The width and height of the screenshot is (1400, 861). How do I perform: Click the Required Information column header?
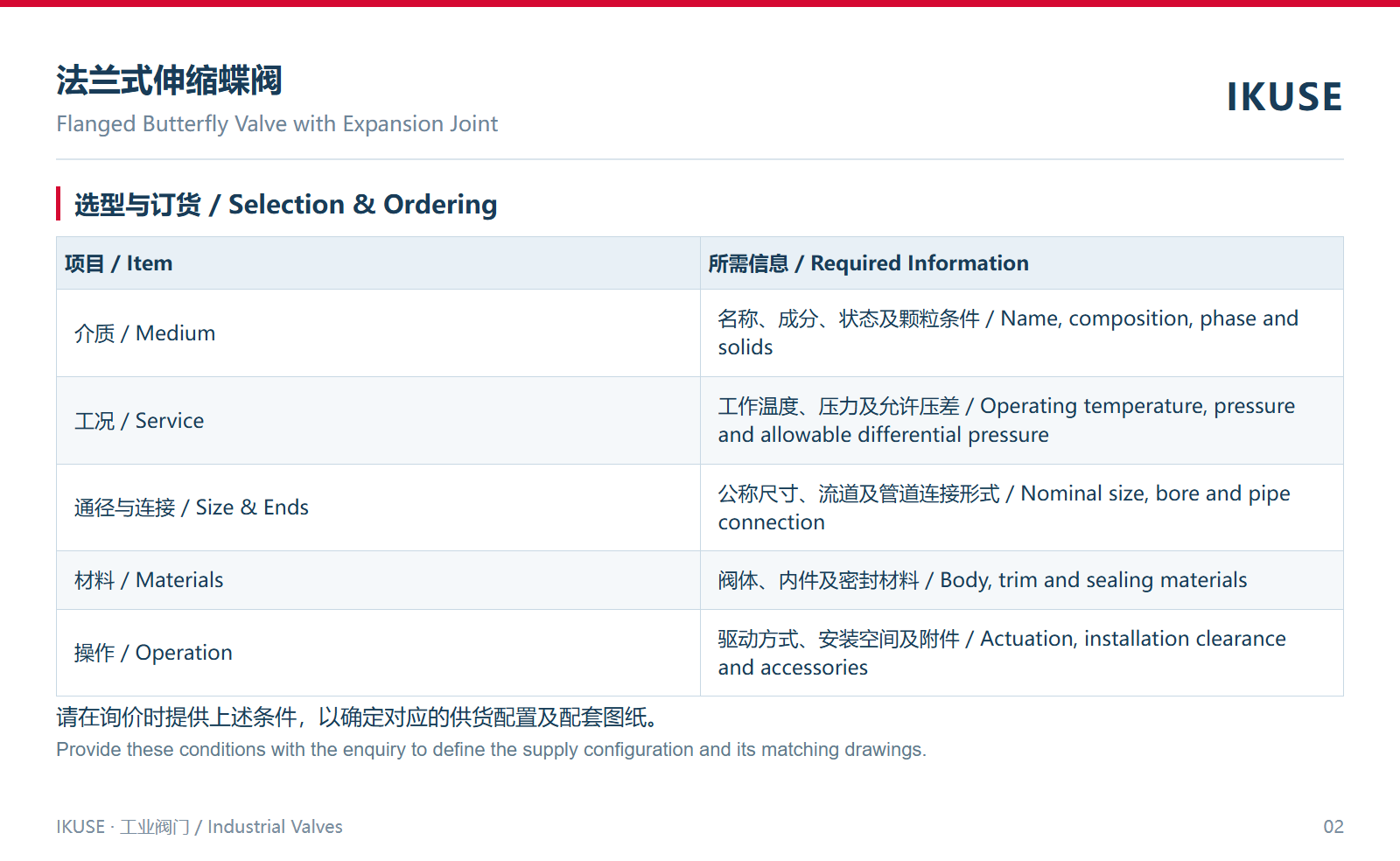click(1022, 263)
